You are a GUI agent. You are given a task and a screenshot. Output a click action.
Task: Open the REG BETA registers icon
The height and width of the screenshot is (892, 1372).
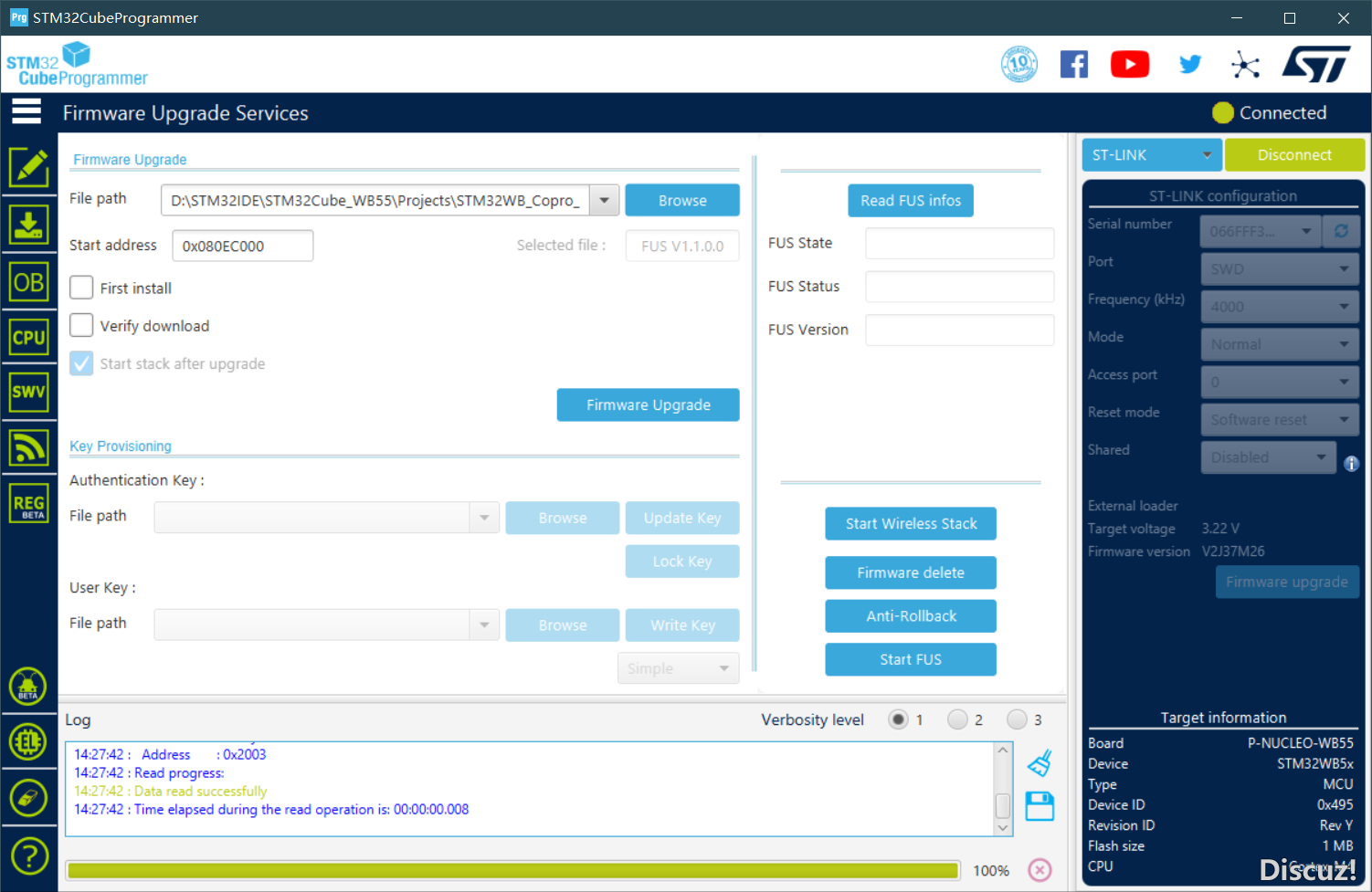(x=29, y=504)
